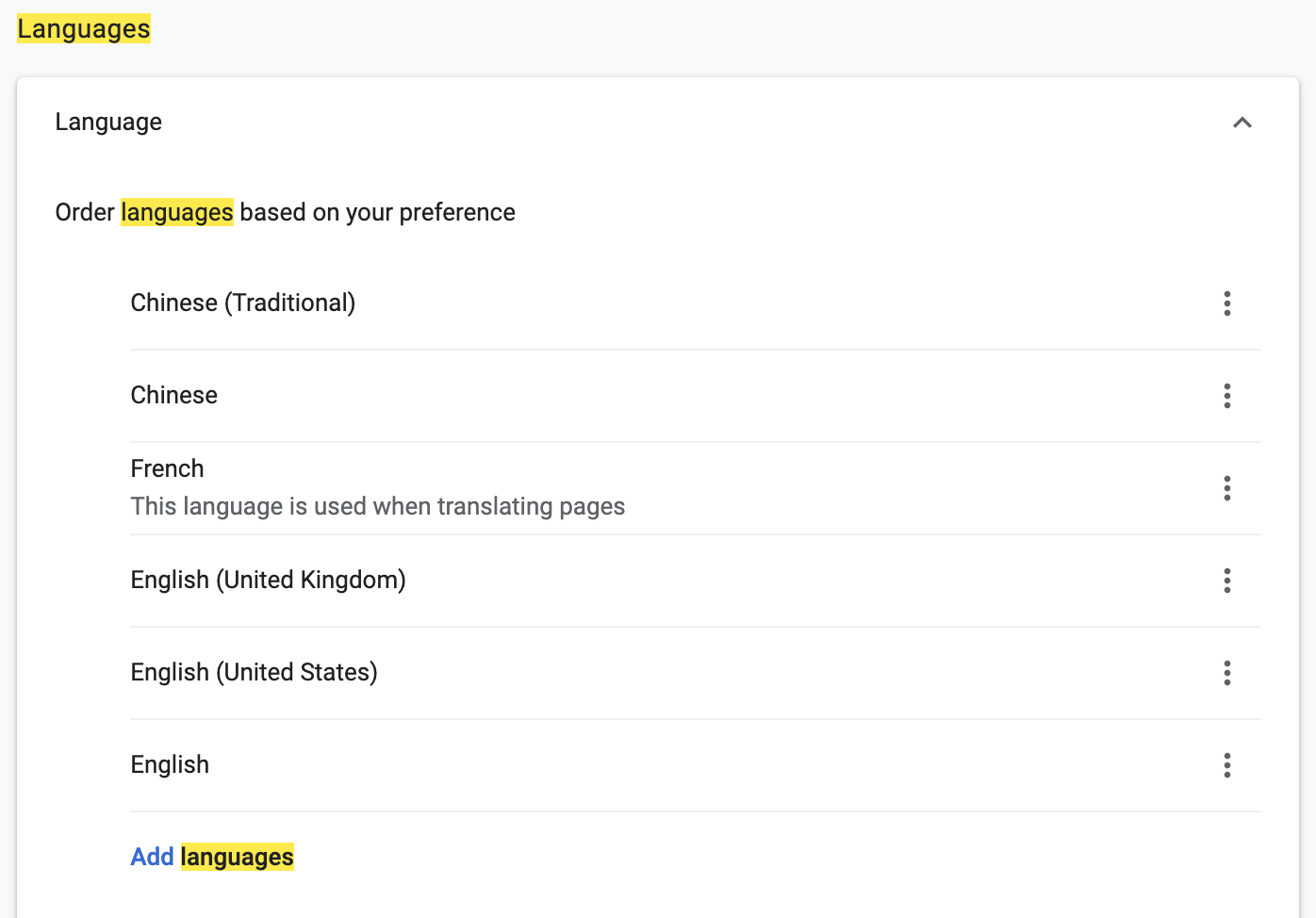Image resolution: width=1316 pixels, height=918 pixels.
Task: Click the word "Add" in Add languages
Action: pyautogui.click(x=152, y=857)
